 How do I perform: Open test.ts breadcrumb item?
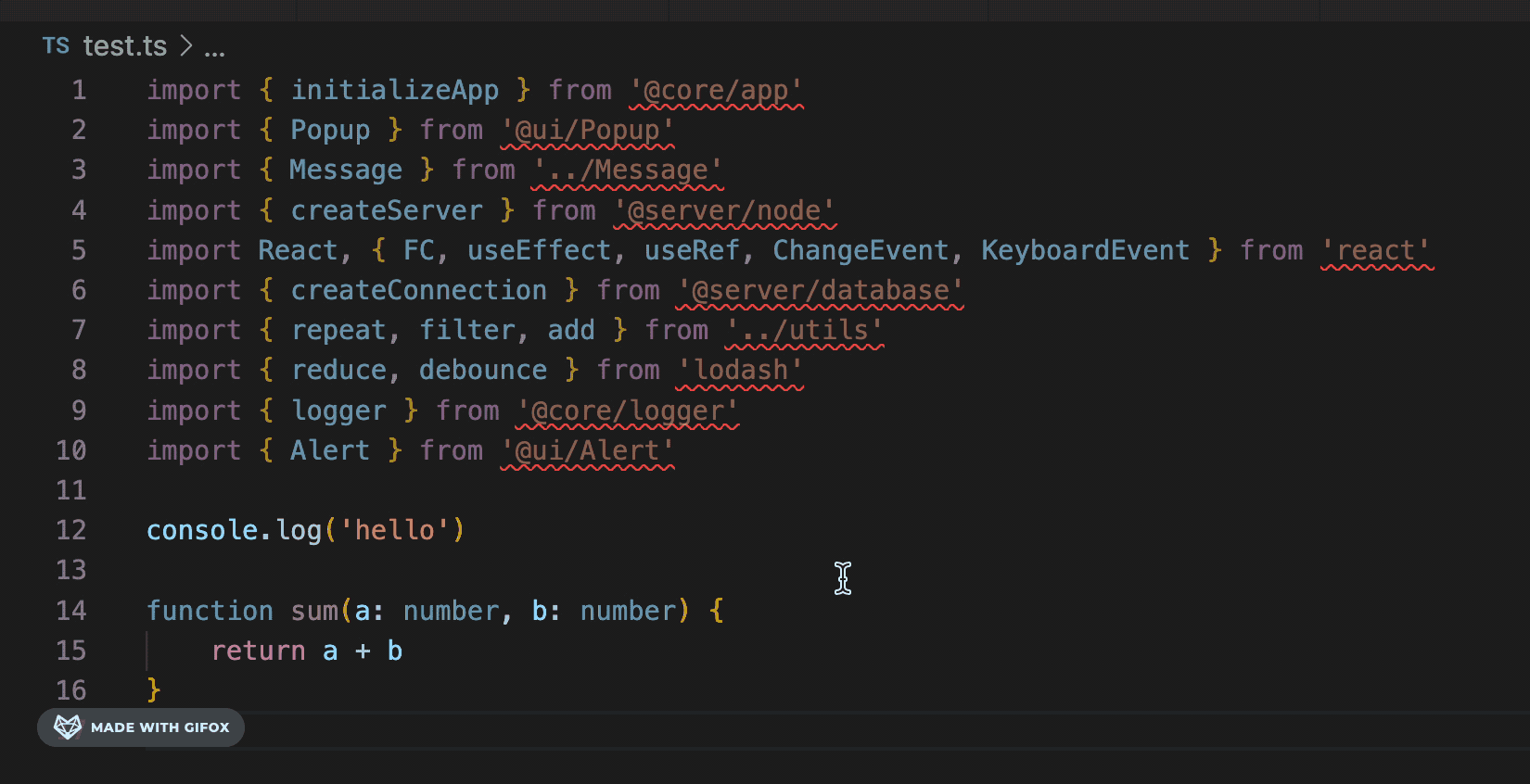pos(124,46)
